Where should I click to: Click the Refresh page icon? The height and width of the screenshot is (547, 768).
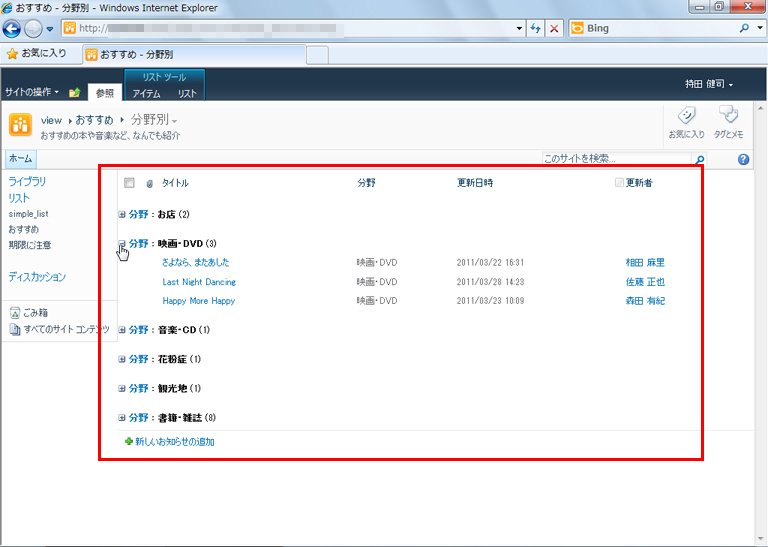pyautogui.click(x=535, y=28)
